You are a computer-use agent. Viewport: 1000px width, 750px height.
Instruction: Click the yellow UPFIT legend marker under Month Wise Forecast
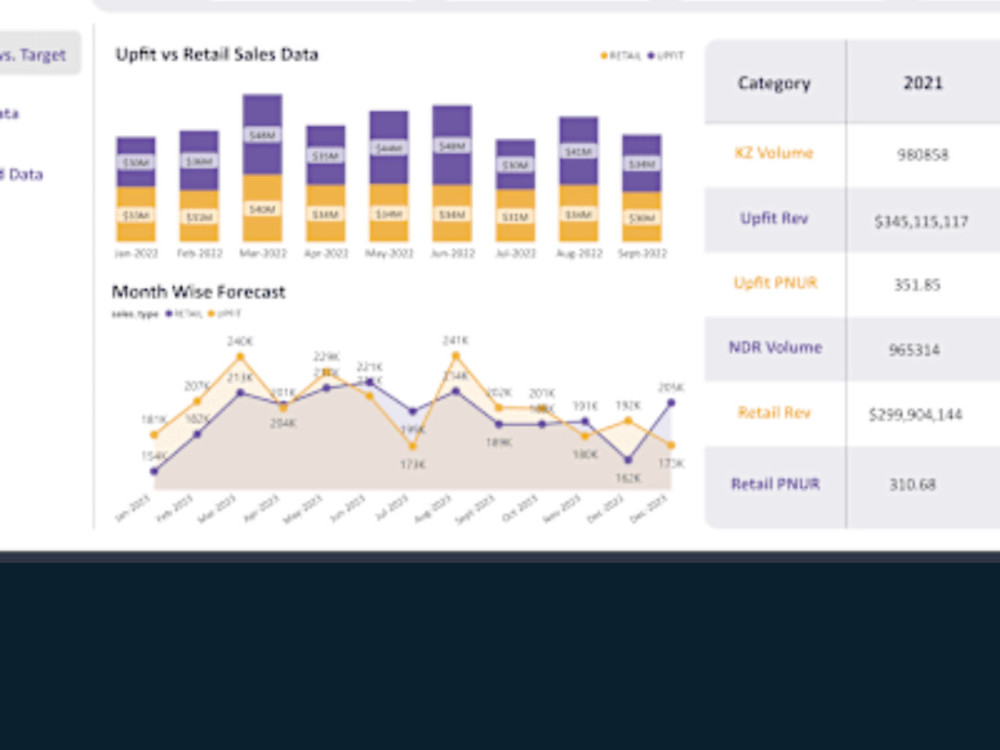[x=212, y=313]
